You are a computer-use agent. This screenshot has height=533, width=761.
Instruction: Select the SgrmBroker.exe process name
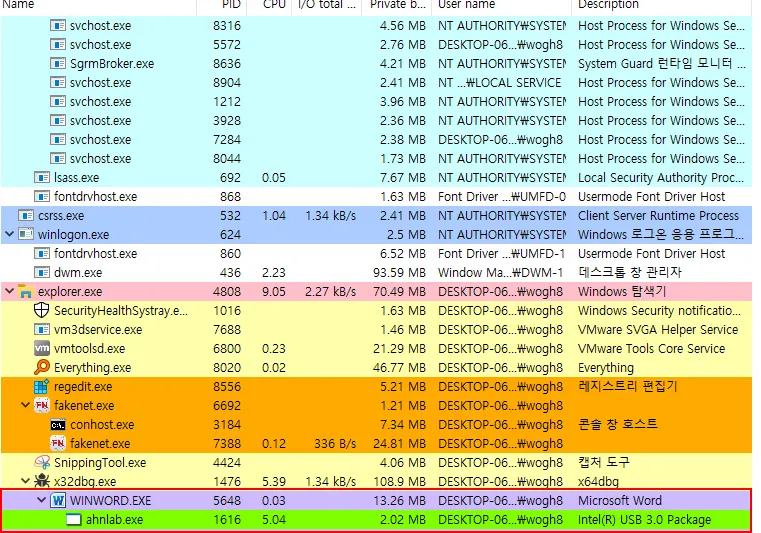click(x=112, y=64)
